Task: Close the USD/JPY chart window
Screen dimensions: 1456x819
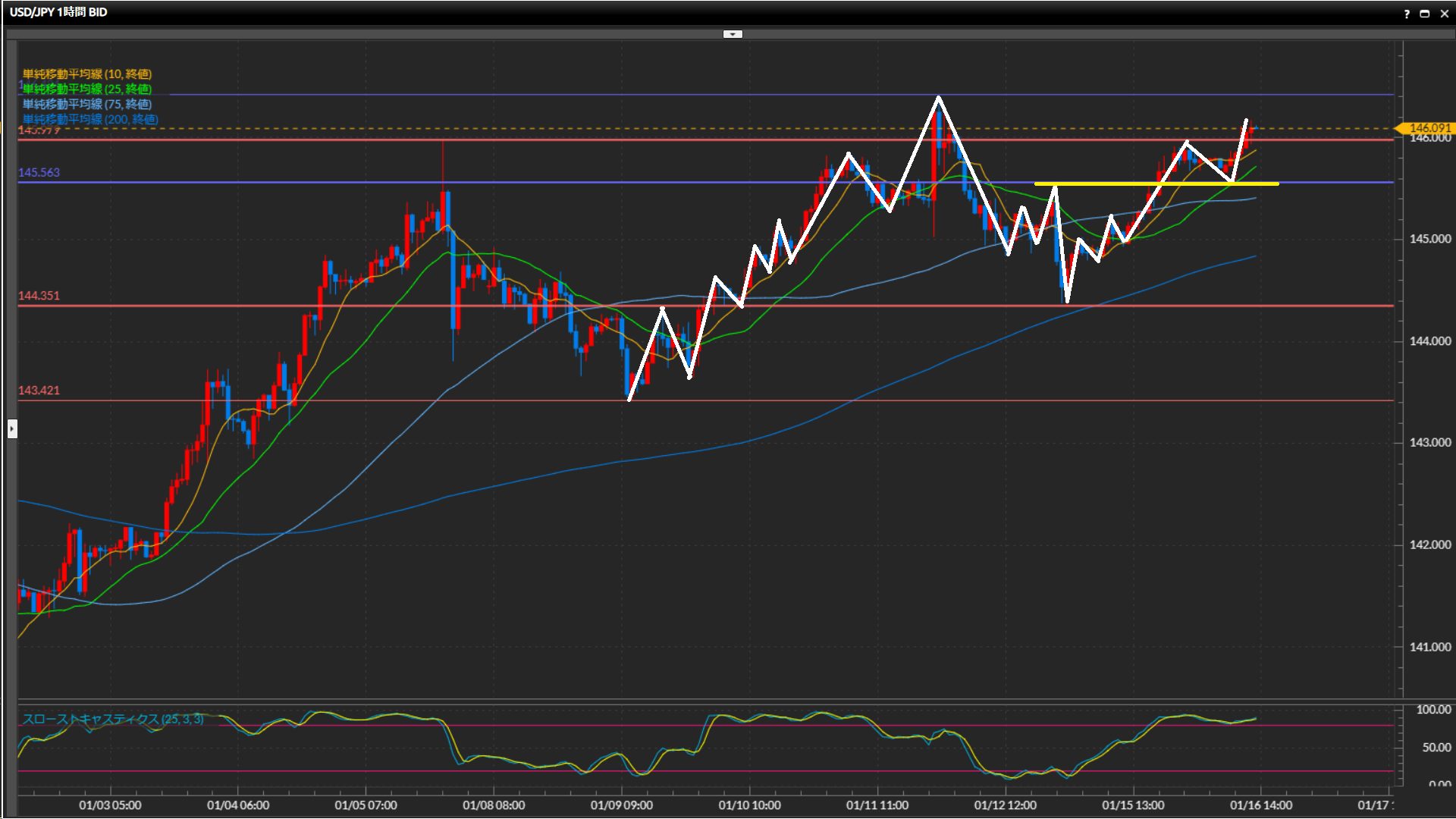Action: tap(1444, 14)
